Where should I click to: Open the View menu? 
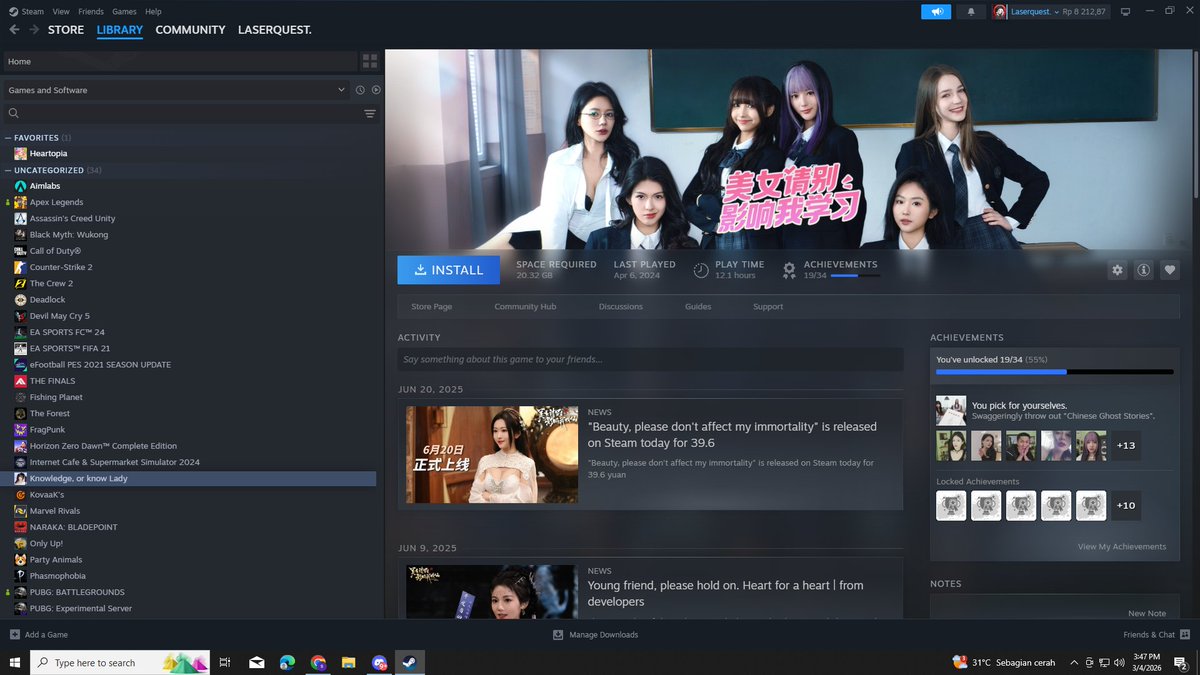(x=61, y=12)
